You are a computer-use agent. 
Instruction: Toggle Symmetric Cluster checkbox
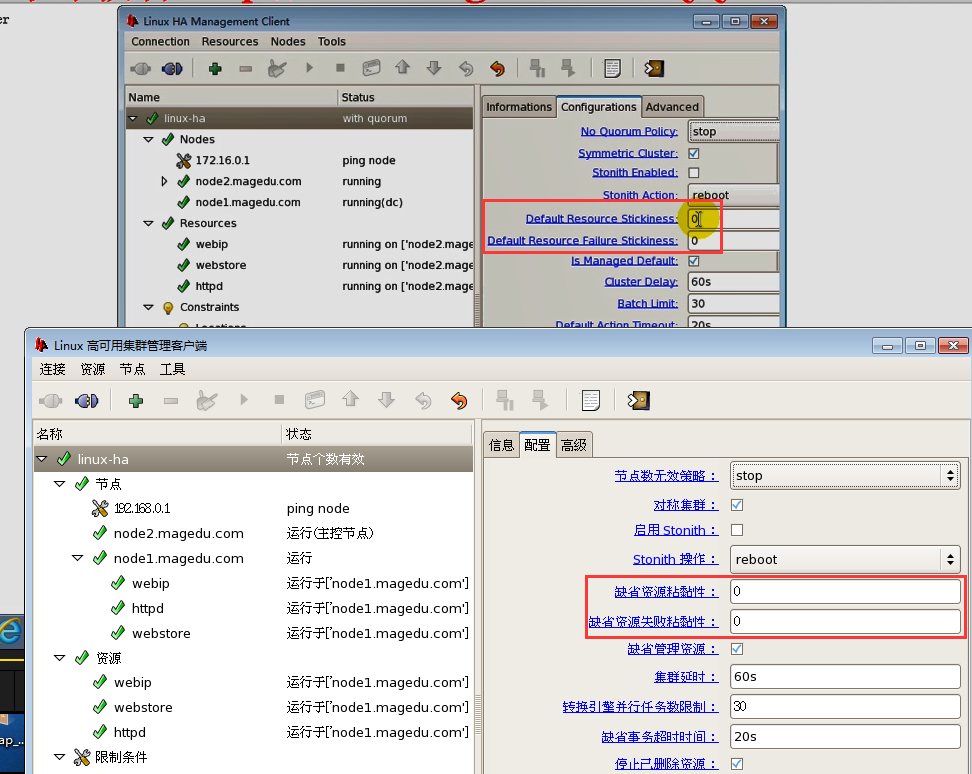coord(694,153)
